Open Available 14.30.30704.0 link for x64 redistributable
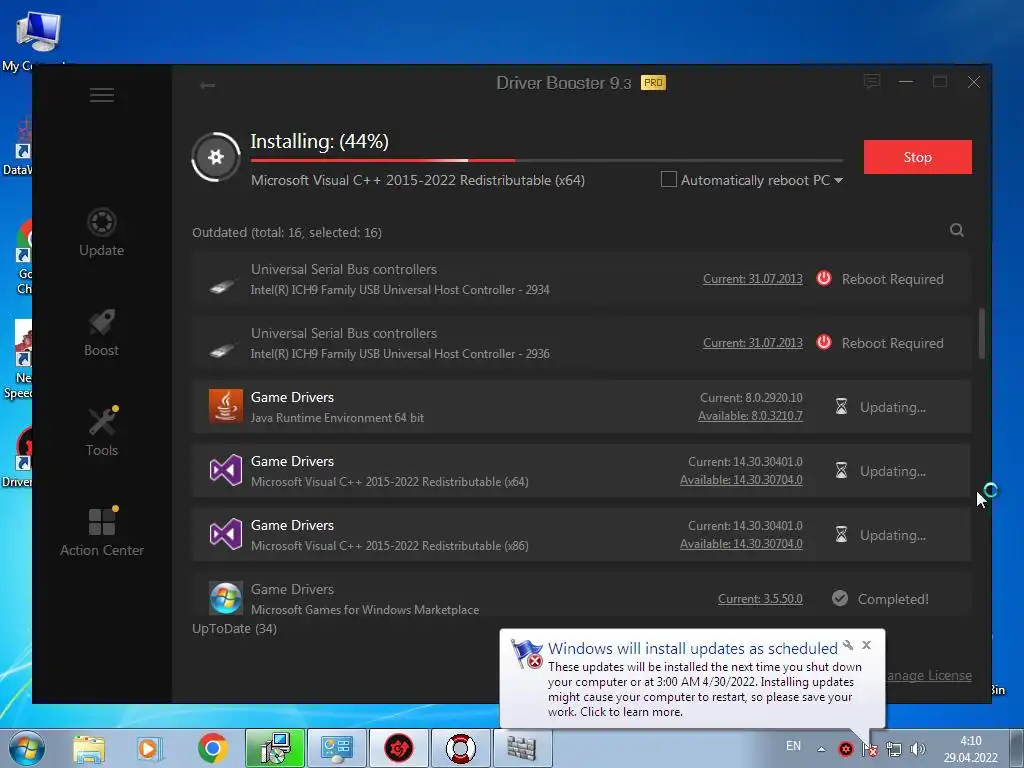The height and width of the screenshot is (768, 1024). coord(741,480)
